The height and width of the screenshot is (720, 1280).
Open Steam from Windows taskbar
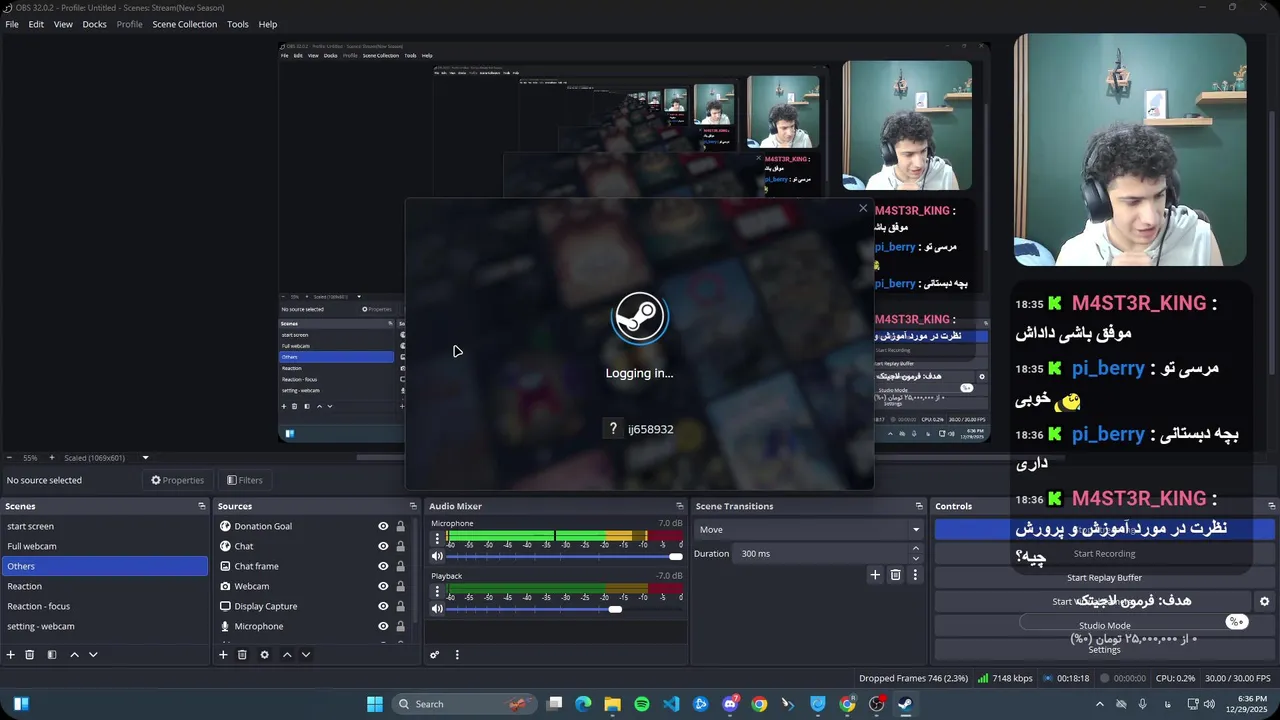point(905,704)
